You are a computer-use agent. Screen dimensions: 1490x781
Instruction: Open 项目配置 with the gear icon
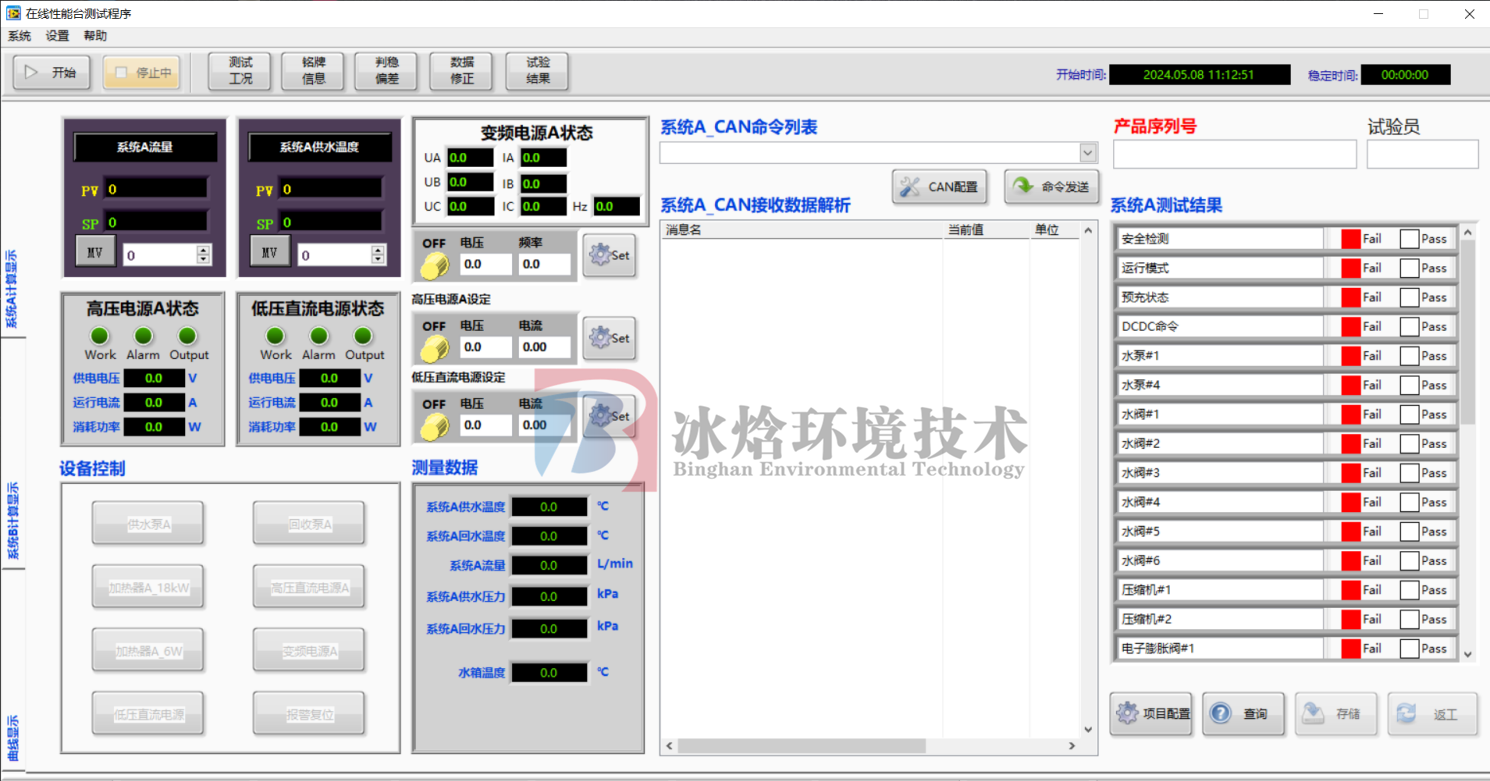click(x=1151, y=713)
